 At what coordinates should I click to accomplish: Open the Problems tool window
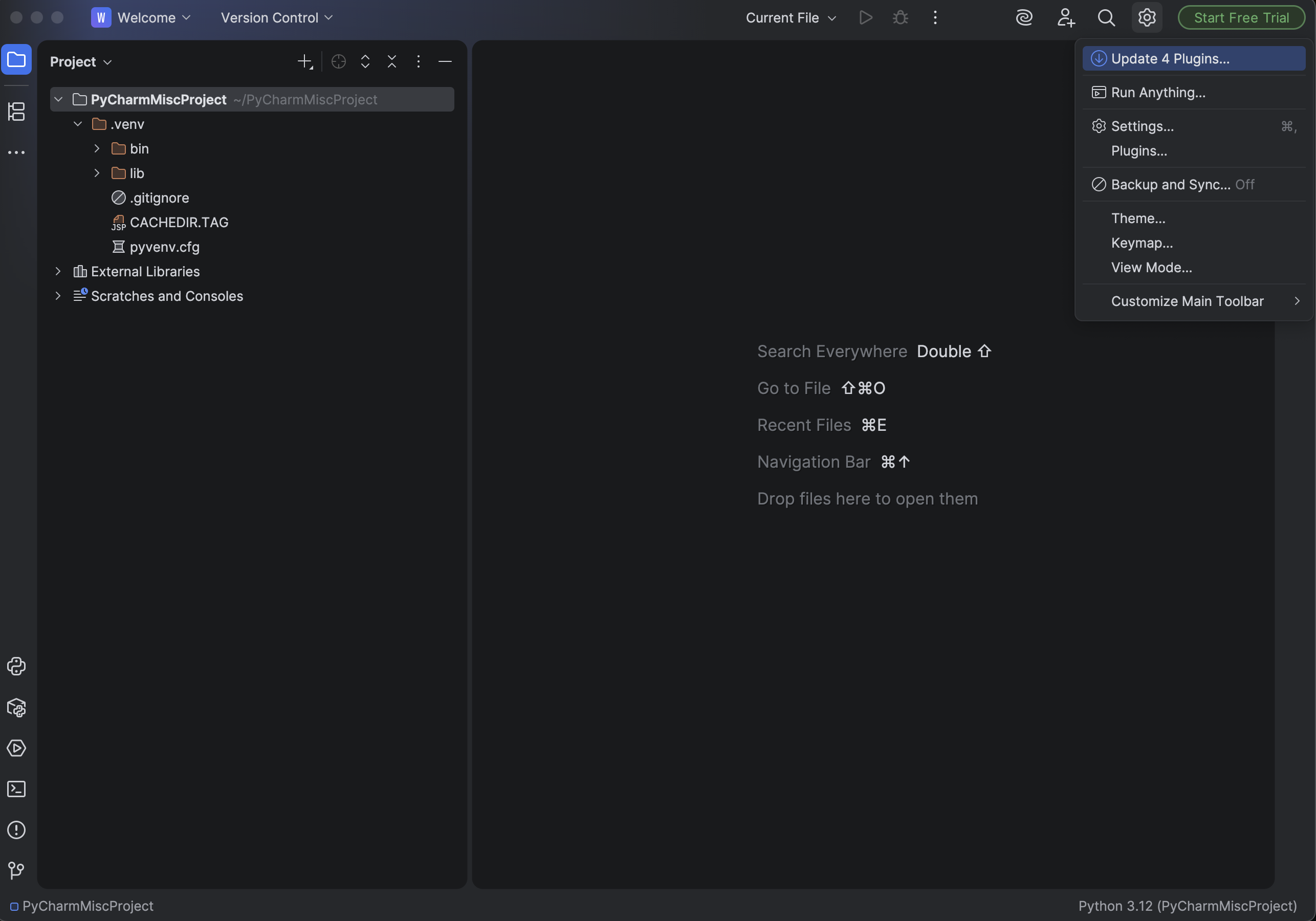(x=16, y=830)
